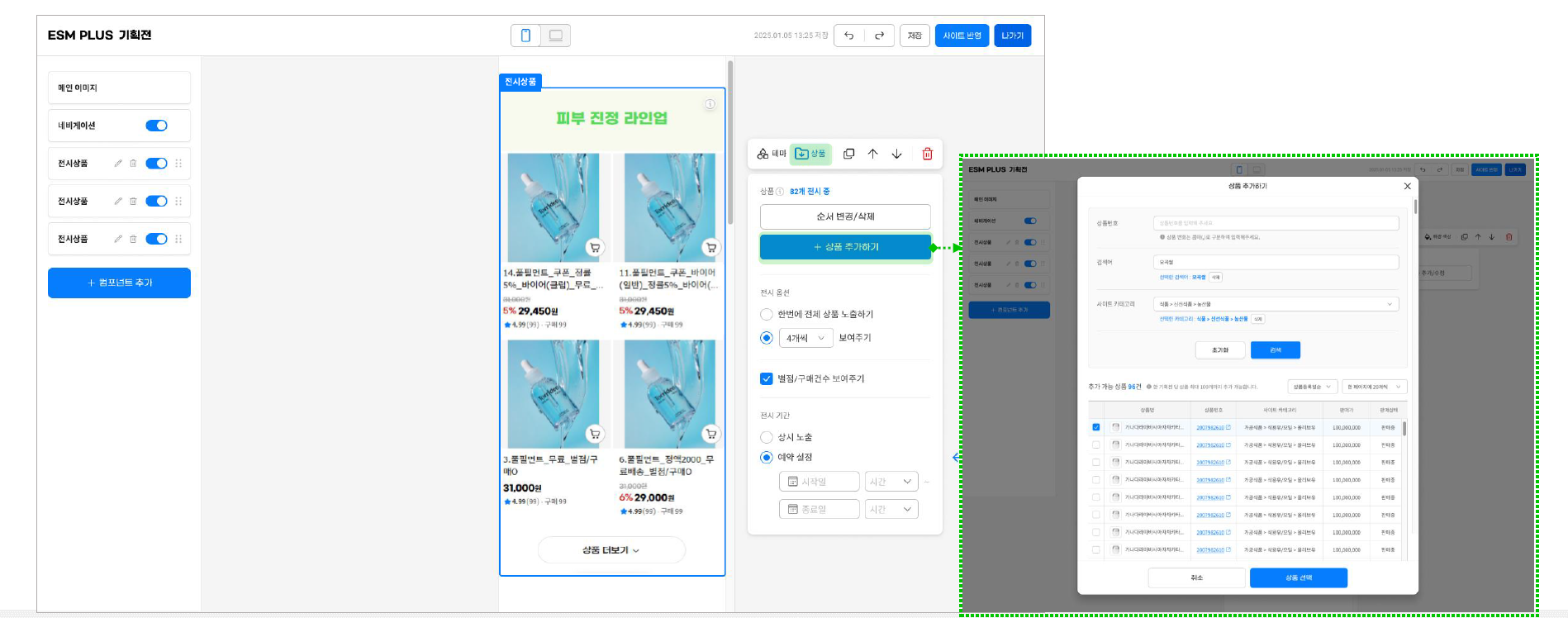Click the 순서 변경/삭제 button

(845, 216)
